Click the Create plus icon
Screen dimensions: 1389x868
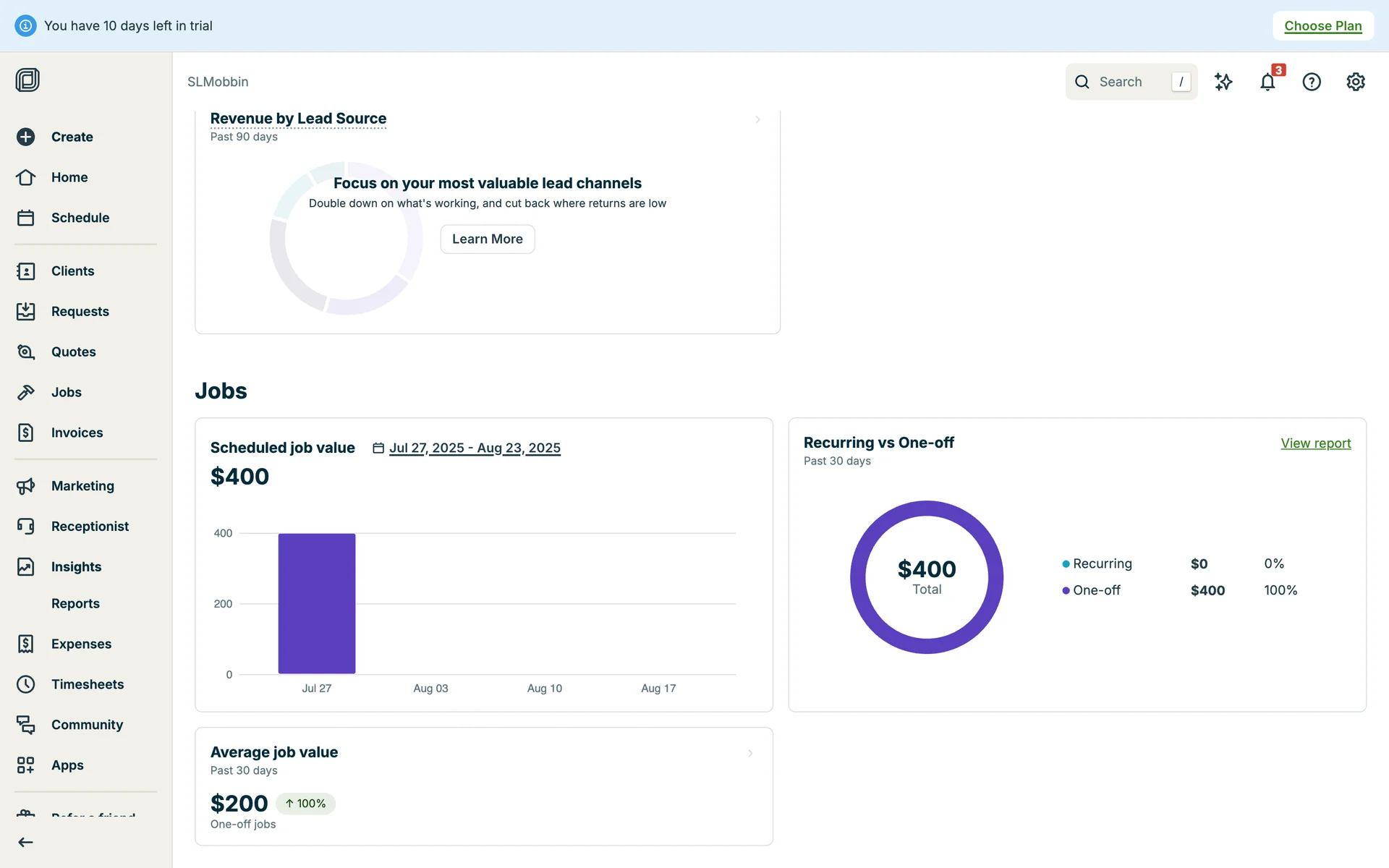tap(26, 137)
